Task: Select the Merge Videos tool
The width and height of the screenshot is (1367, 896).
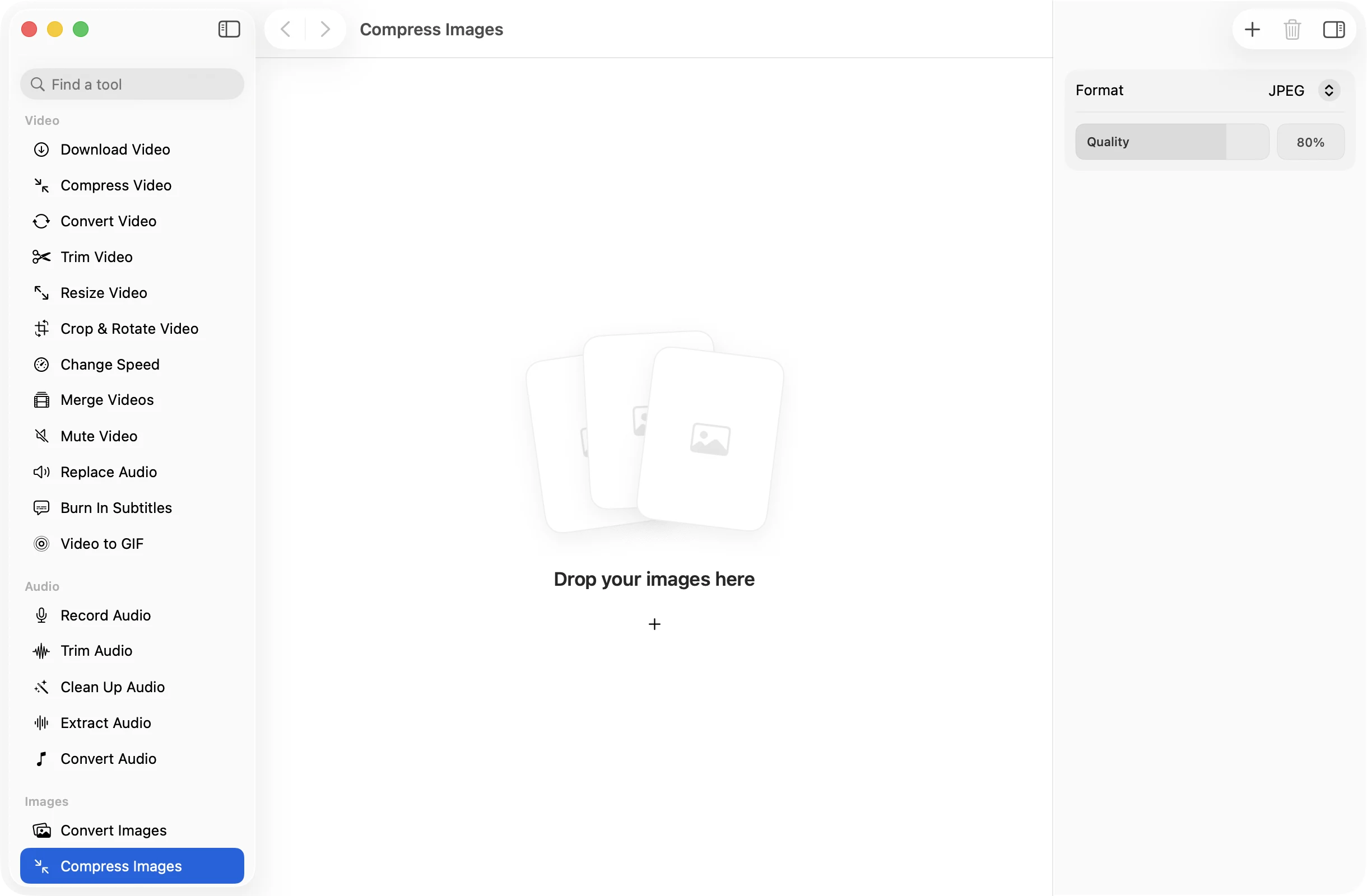Action: 132,400
